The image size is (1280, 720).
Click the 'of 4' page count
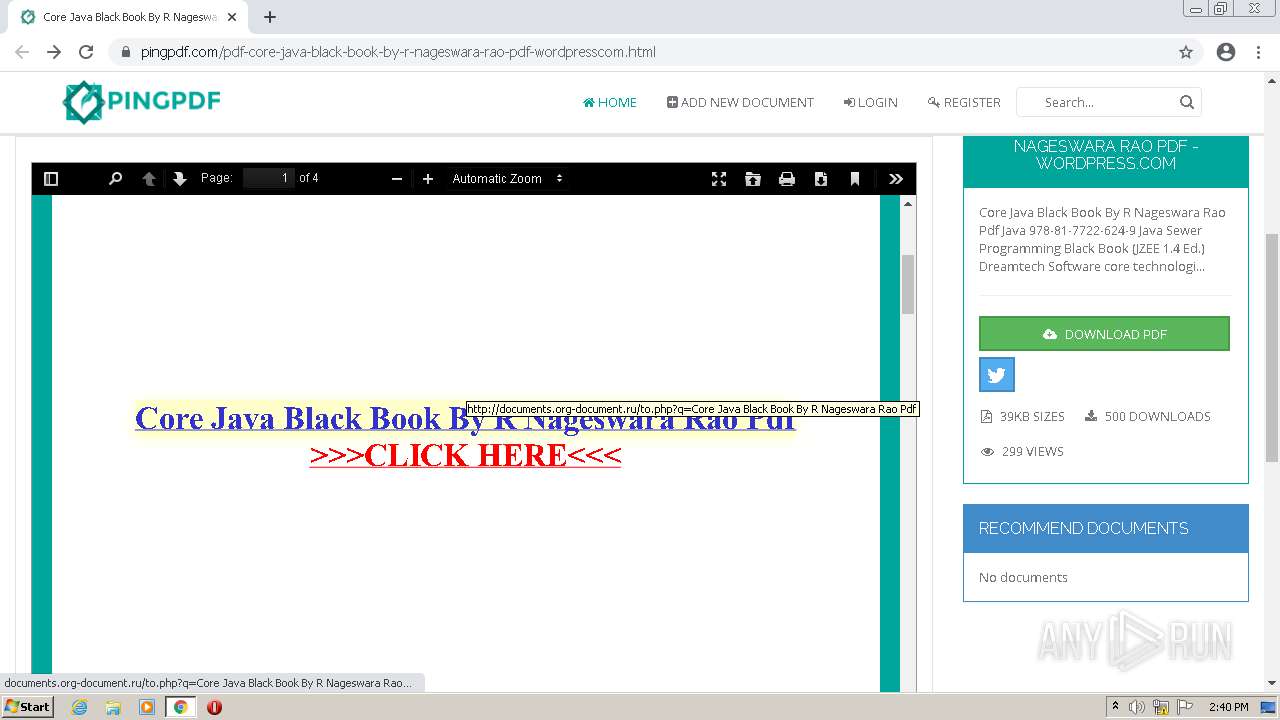pyautogui.click(x=309, y=178)
